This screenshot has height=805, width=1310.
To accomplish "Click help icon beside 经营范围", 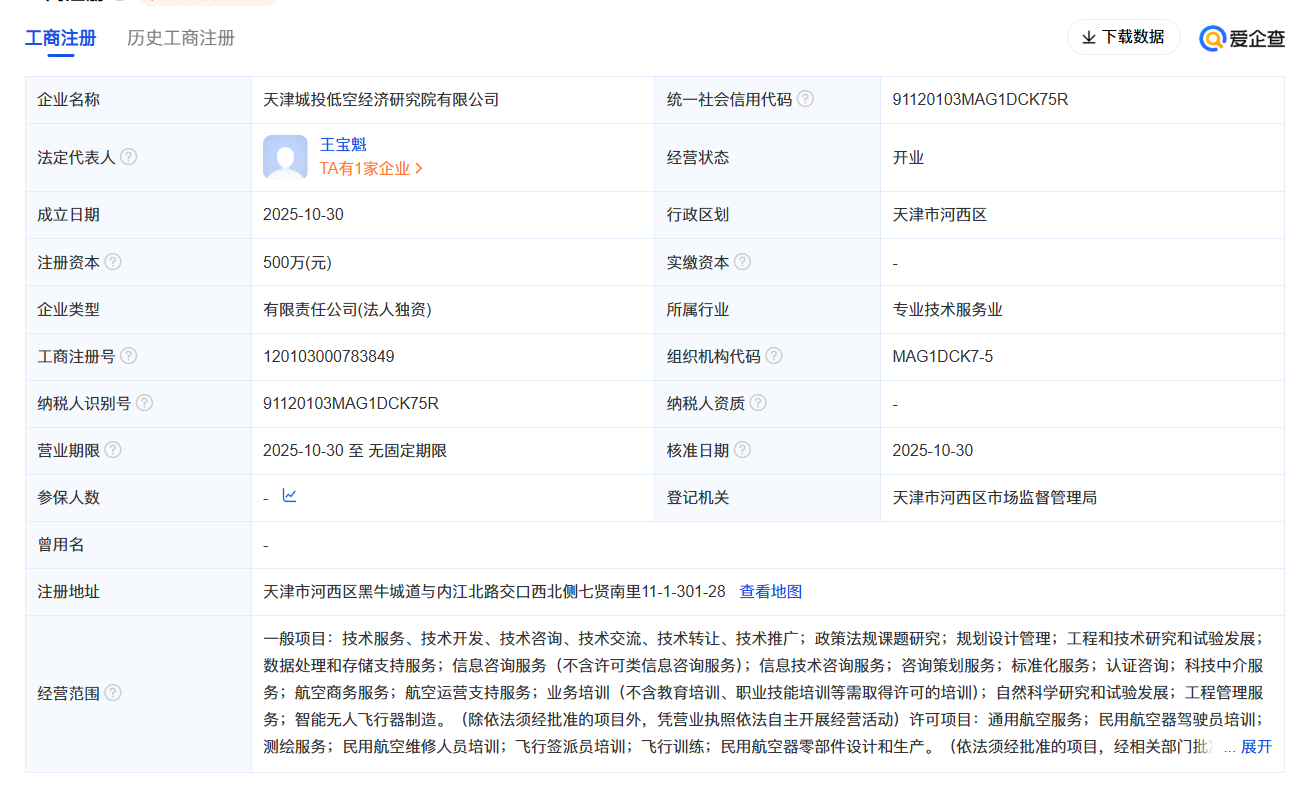I will (x=113, y=693).
